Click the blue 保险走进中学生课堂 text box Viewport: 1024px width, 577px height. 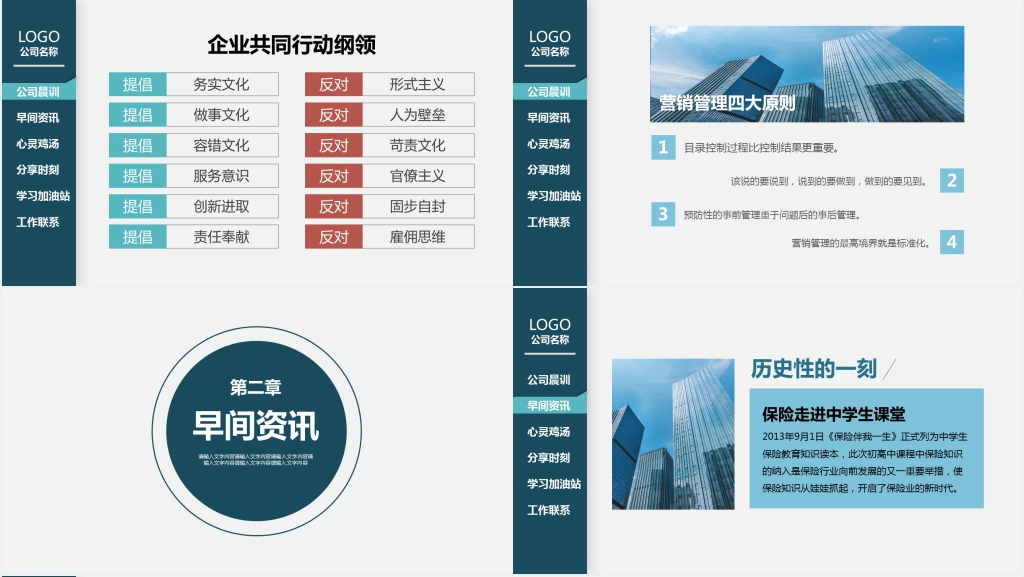[x=866, y=448]
